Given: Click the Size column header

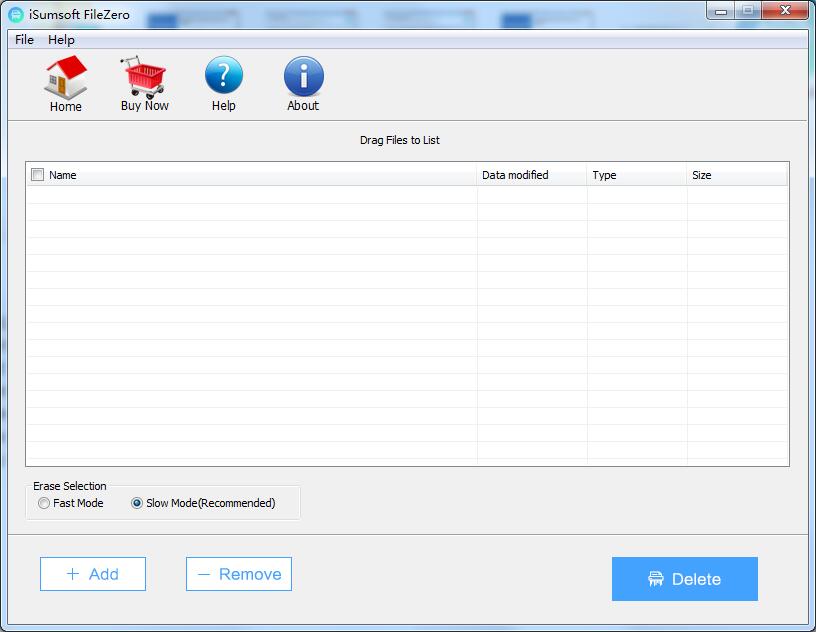Looking at the screenshot, I should coord(703,174).
